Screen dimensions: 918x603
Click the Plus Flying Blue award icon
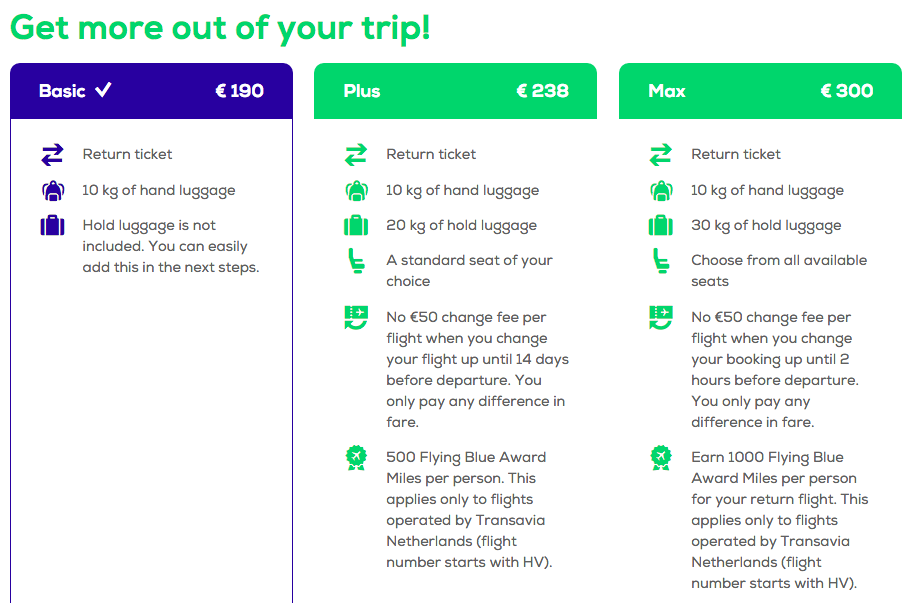pos(356,457)
